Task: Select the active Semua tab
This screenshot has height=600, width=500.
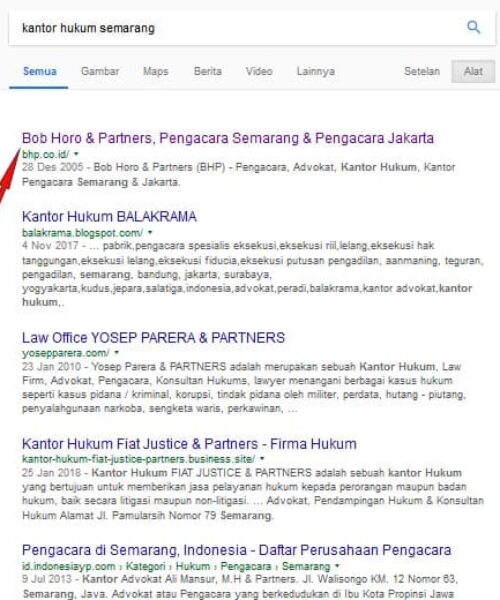Action: click(x=39, y=71)
